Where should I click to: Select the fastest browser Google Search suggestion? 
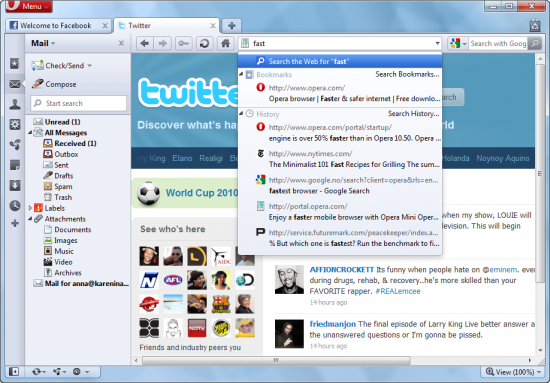point(340,186)
